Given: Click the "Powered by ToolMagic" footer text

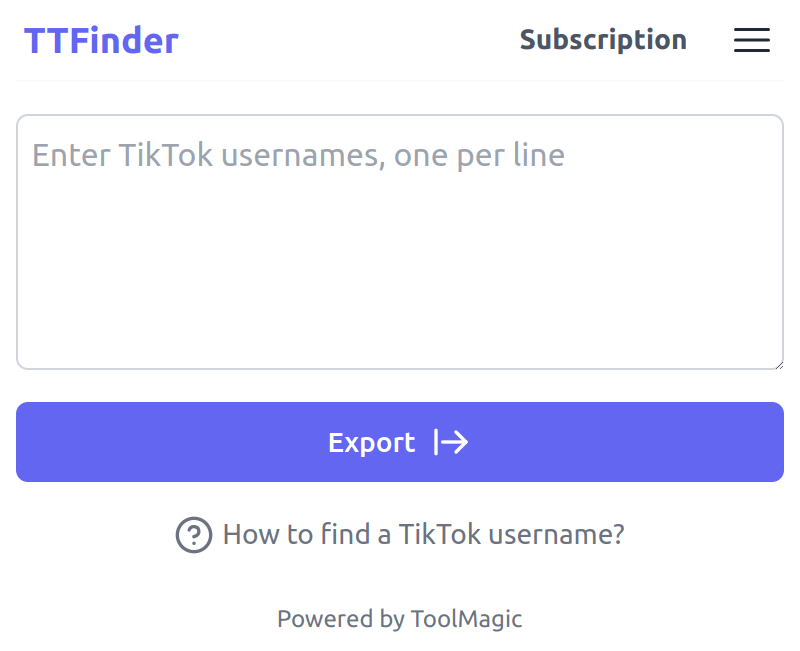Looking at the screenshot, I should click(x=400, y=619).
